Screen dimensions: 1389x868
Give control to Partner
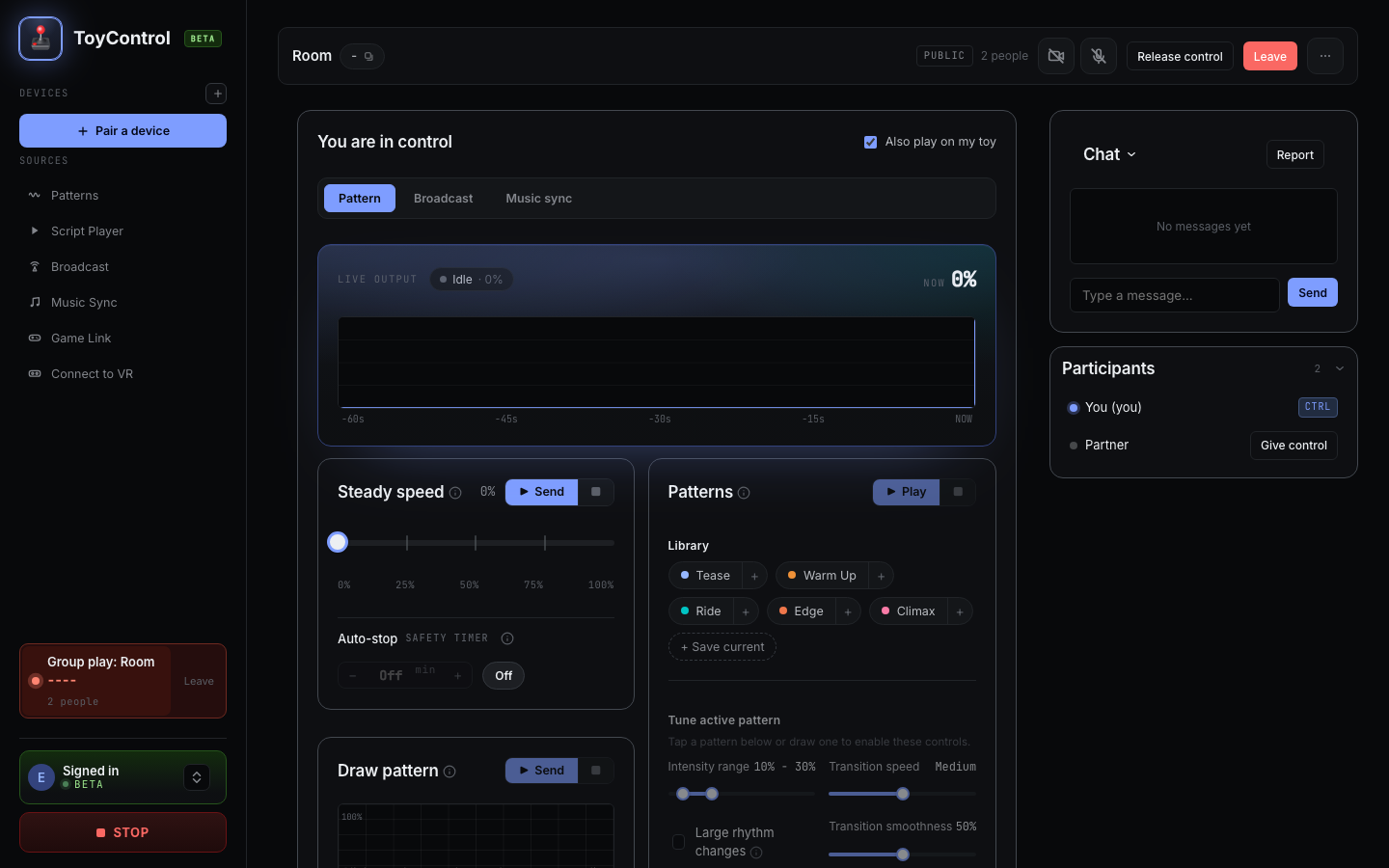coord(1294,446)
